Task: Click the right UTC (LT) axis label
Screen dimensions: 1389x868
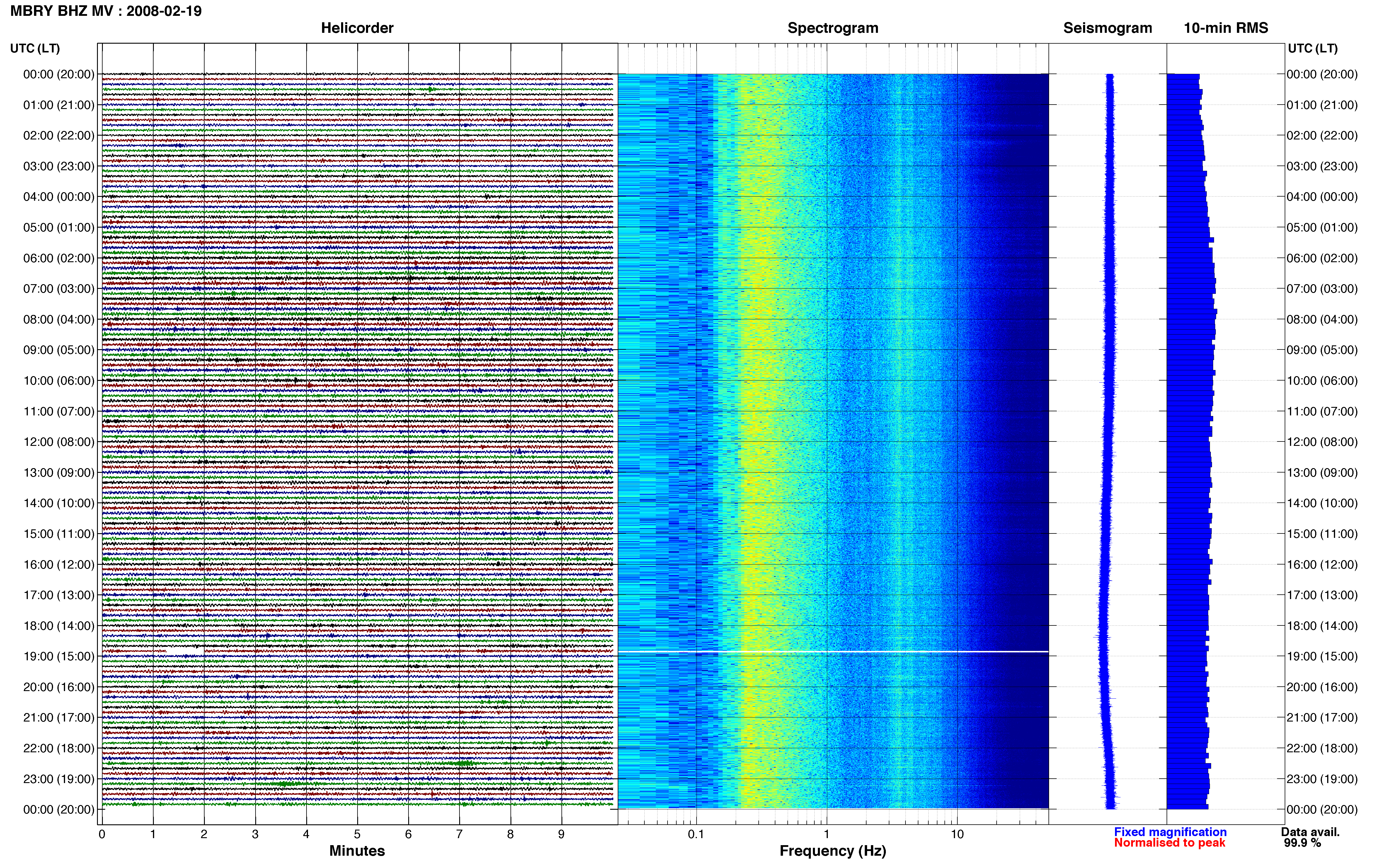Action: click(x=1313, y=48)
